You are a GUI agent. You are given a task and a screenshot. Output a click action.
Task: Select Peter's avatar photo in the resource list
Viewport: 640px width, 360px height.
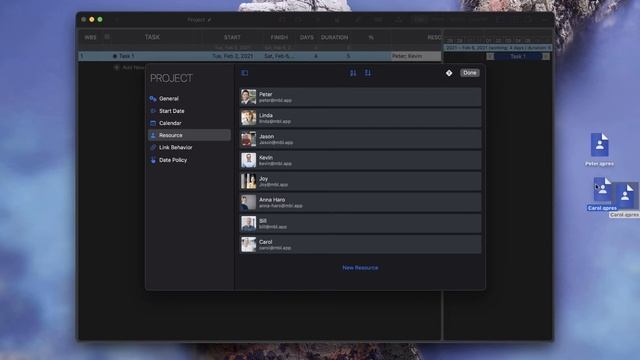(x=248, y=97)
